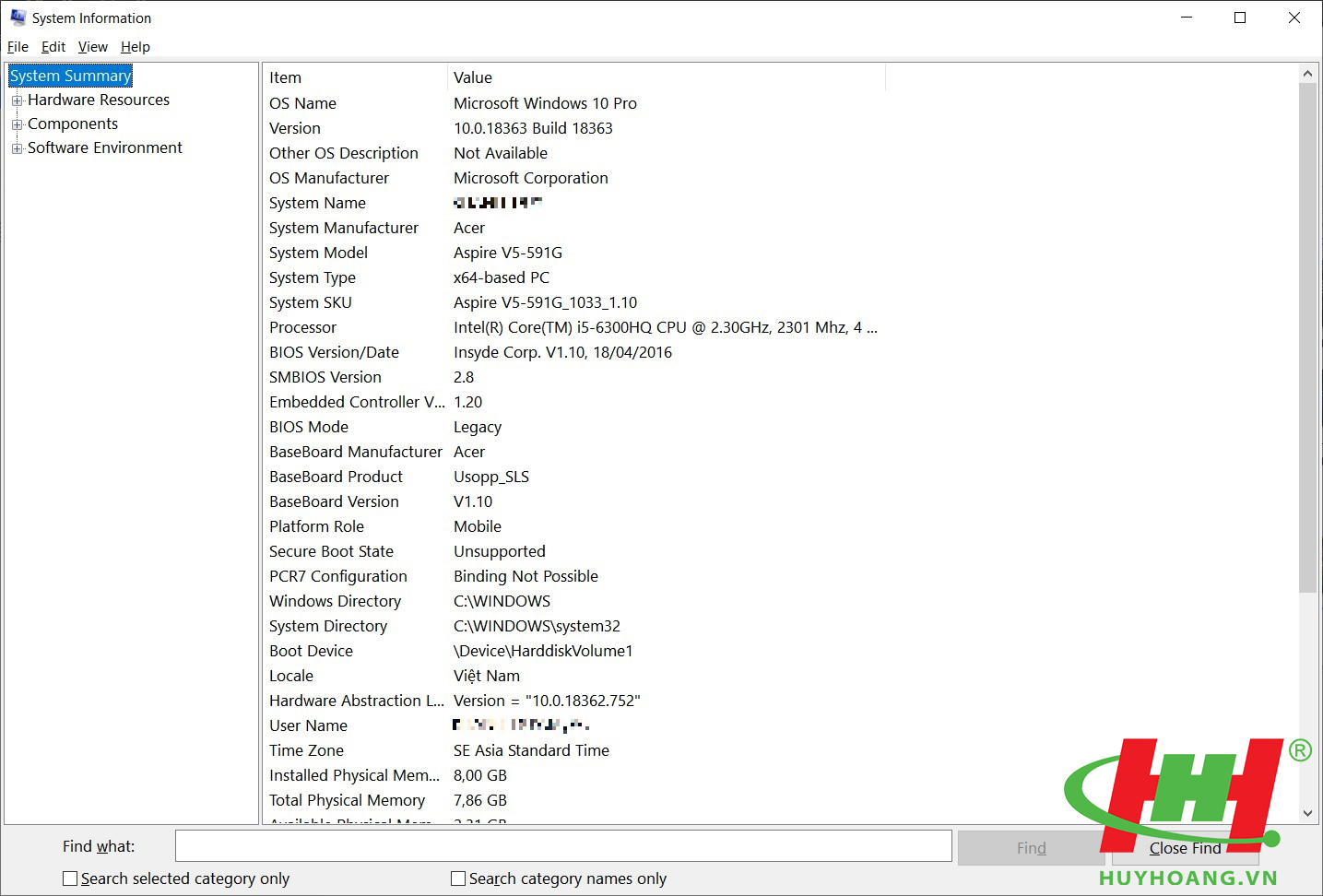The height and width of the screenshot is (896, 1323).
Task: Select the Windows Directory row label
Action: pos(335,601)
